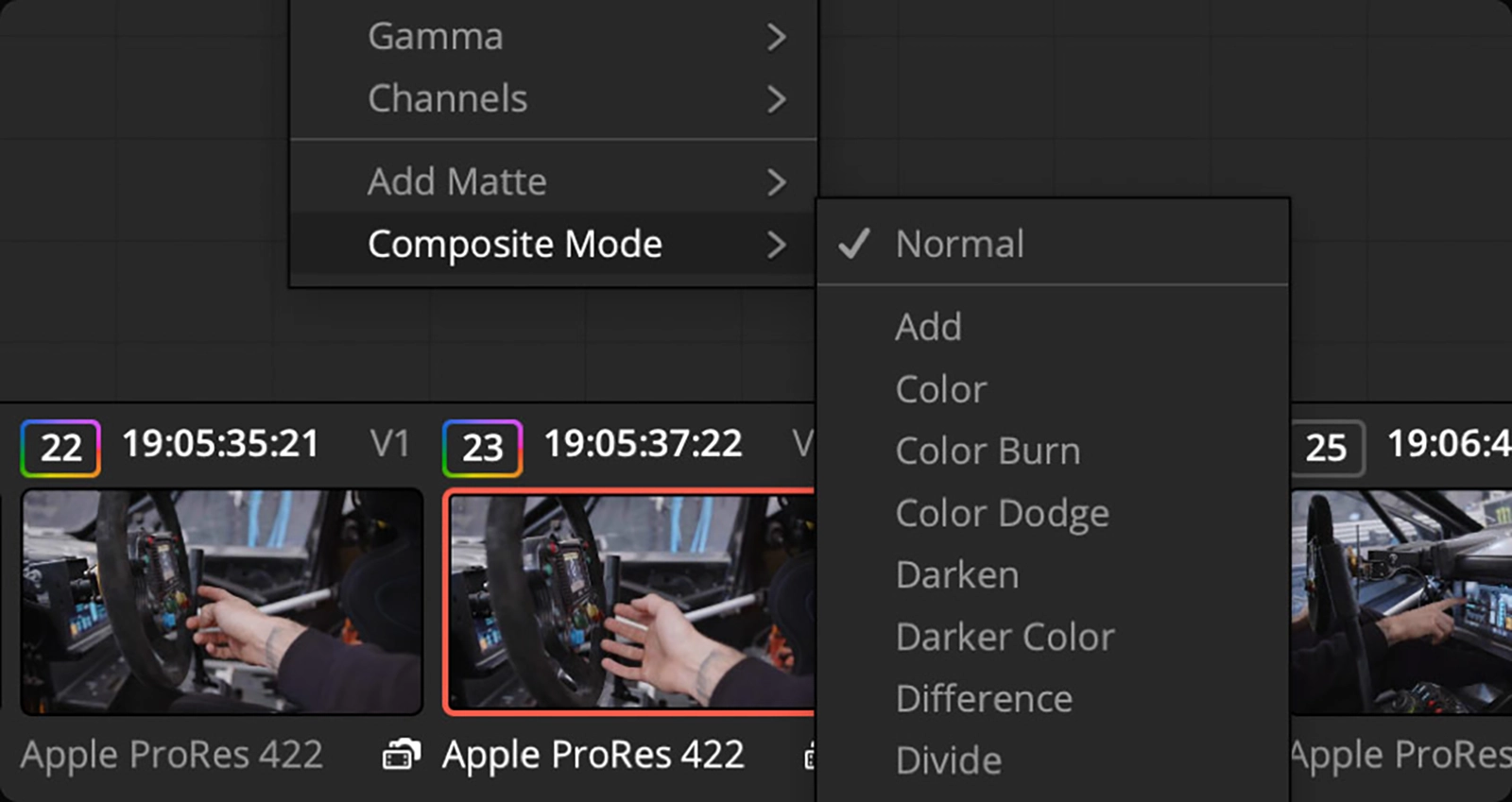Open the Composite Mode submenu
The height and width of the screenshot is (802, 1512).
(515, 244)
